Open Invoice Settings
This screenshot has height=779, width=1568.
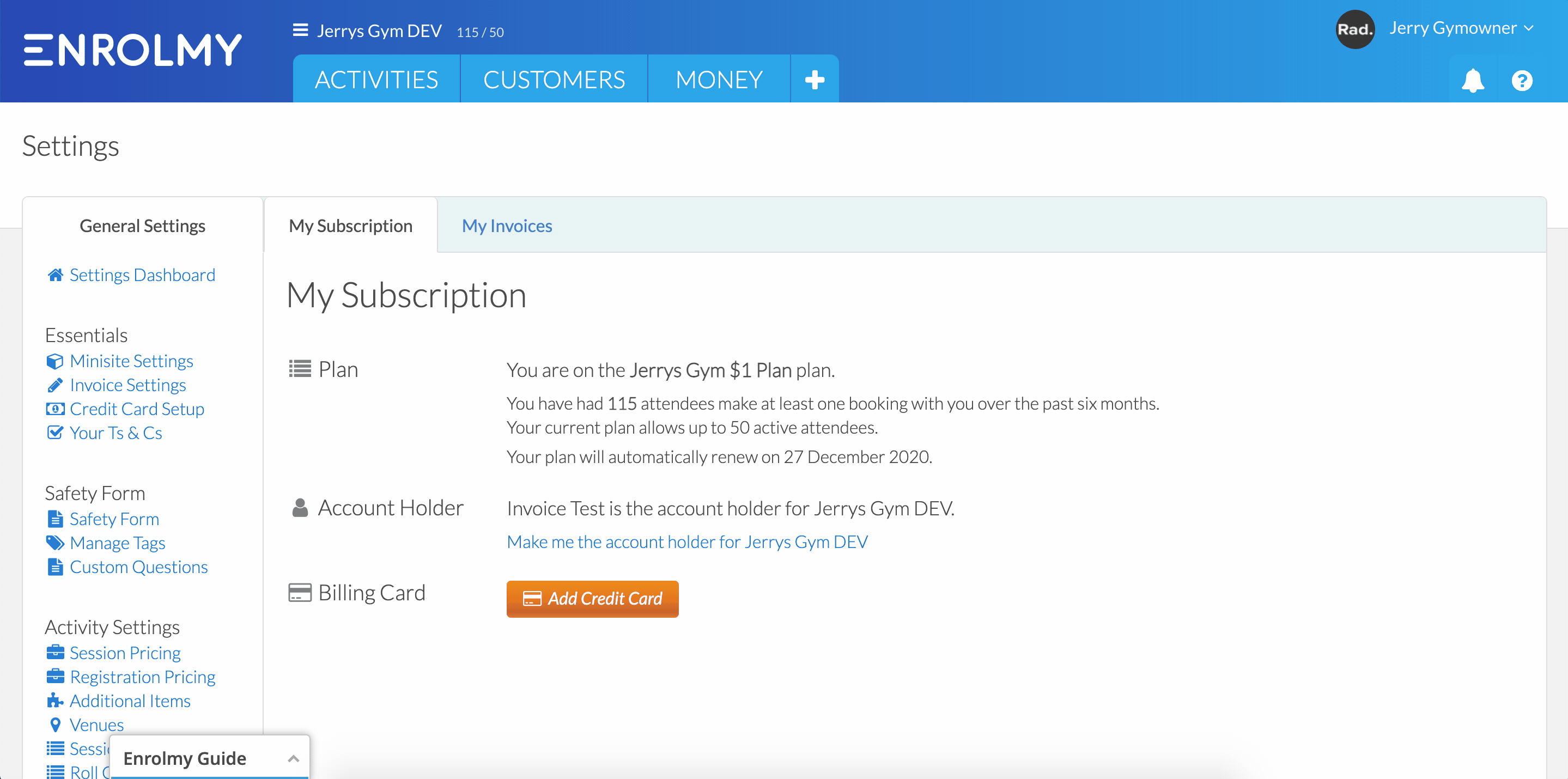pos(128,385)
